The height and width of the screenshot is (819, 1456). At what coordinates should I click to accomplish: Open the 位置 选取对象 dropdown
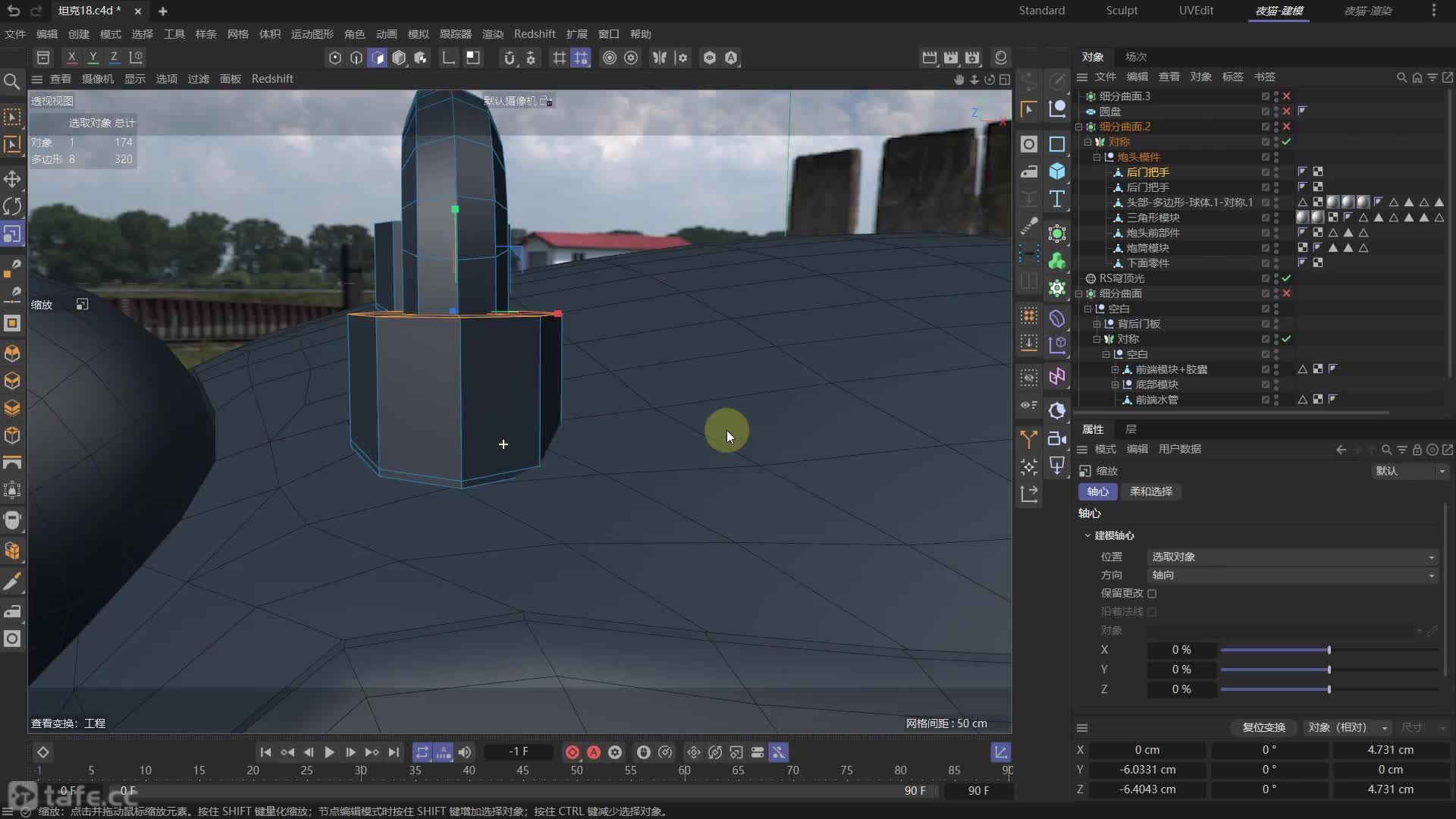click(x=1293, y=557)
